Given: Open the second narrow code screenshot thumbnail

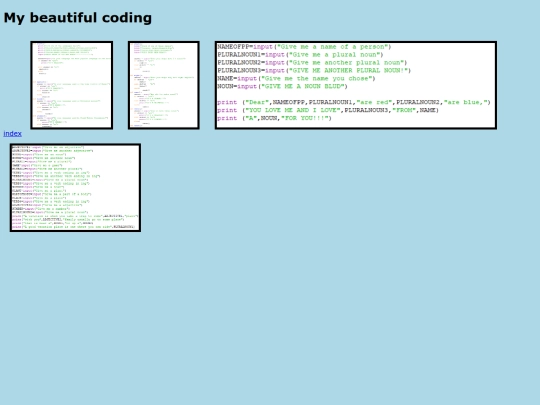Looking at the screenshot, I should 164,85.
